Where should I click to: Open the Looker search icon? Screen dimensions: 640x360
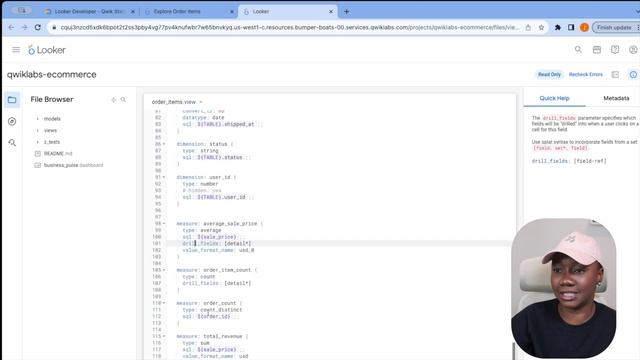click(x=578, y=49)
